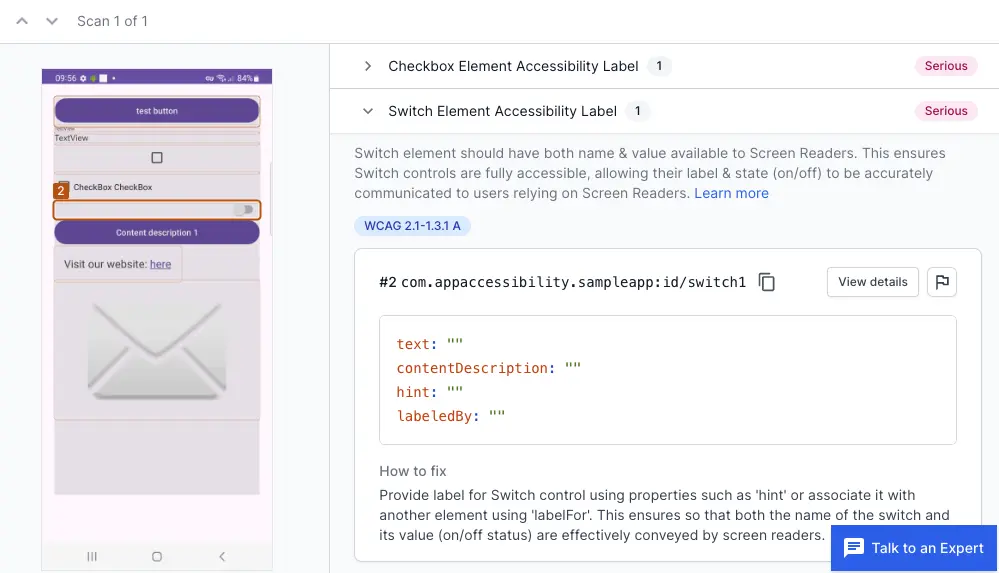Open Talk to an Expert chat
Image resolution: width=999 pixels, height=573 pixels.
pyautogui.click(x=914, y=548)
